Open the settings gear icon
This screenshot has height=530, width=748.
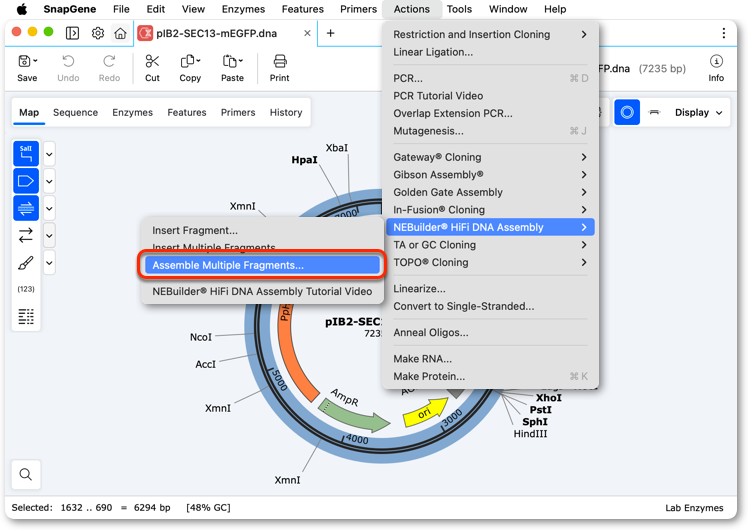click(x=98, y=33)
